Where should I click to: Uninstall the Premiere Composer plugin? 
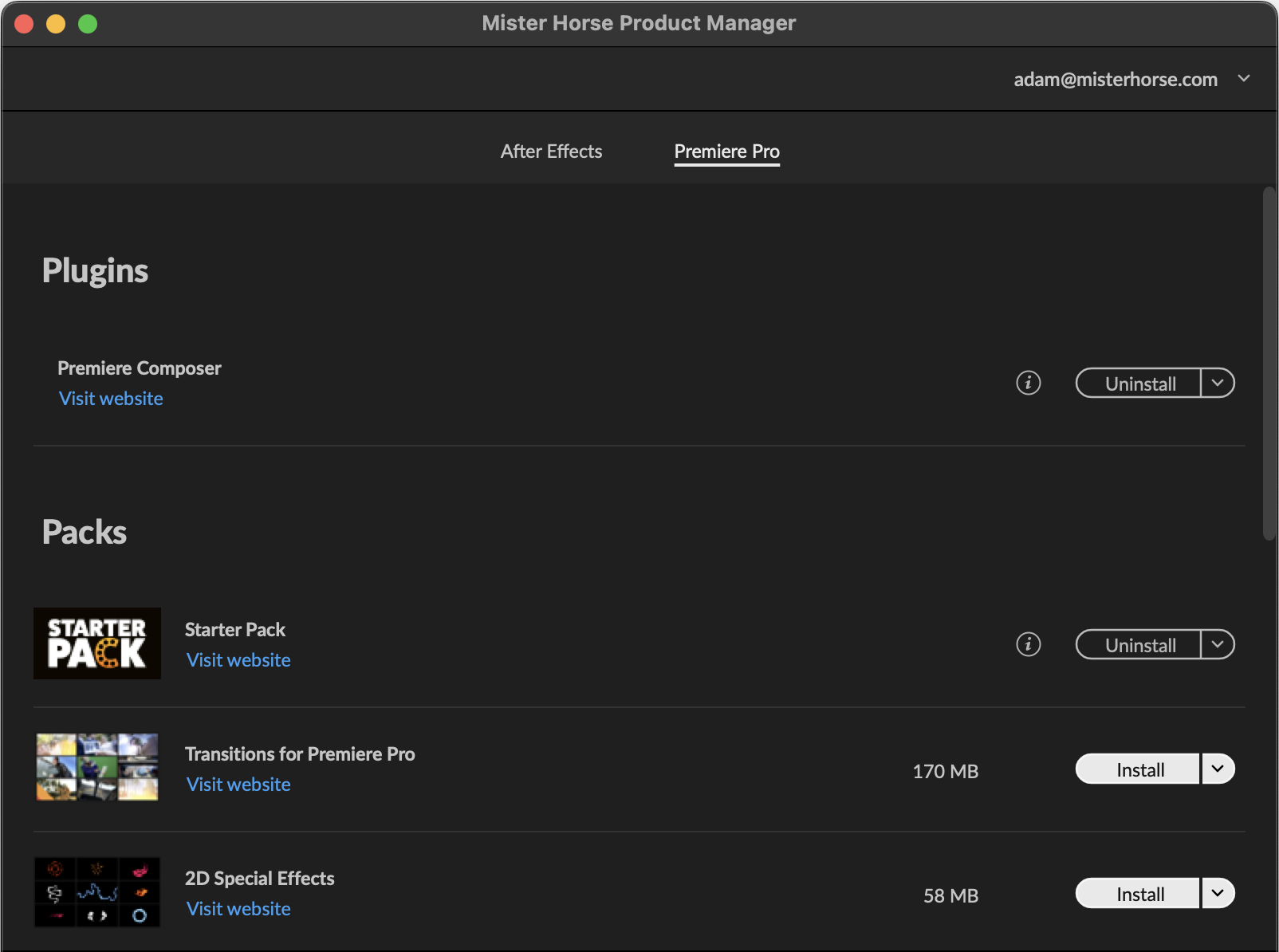pos(1138,383)
